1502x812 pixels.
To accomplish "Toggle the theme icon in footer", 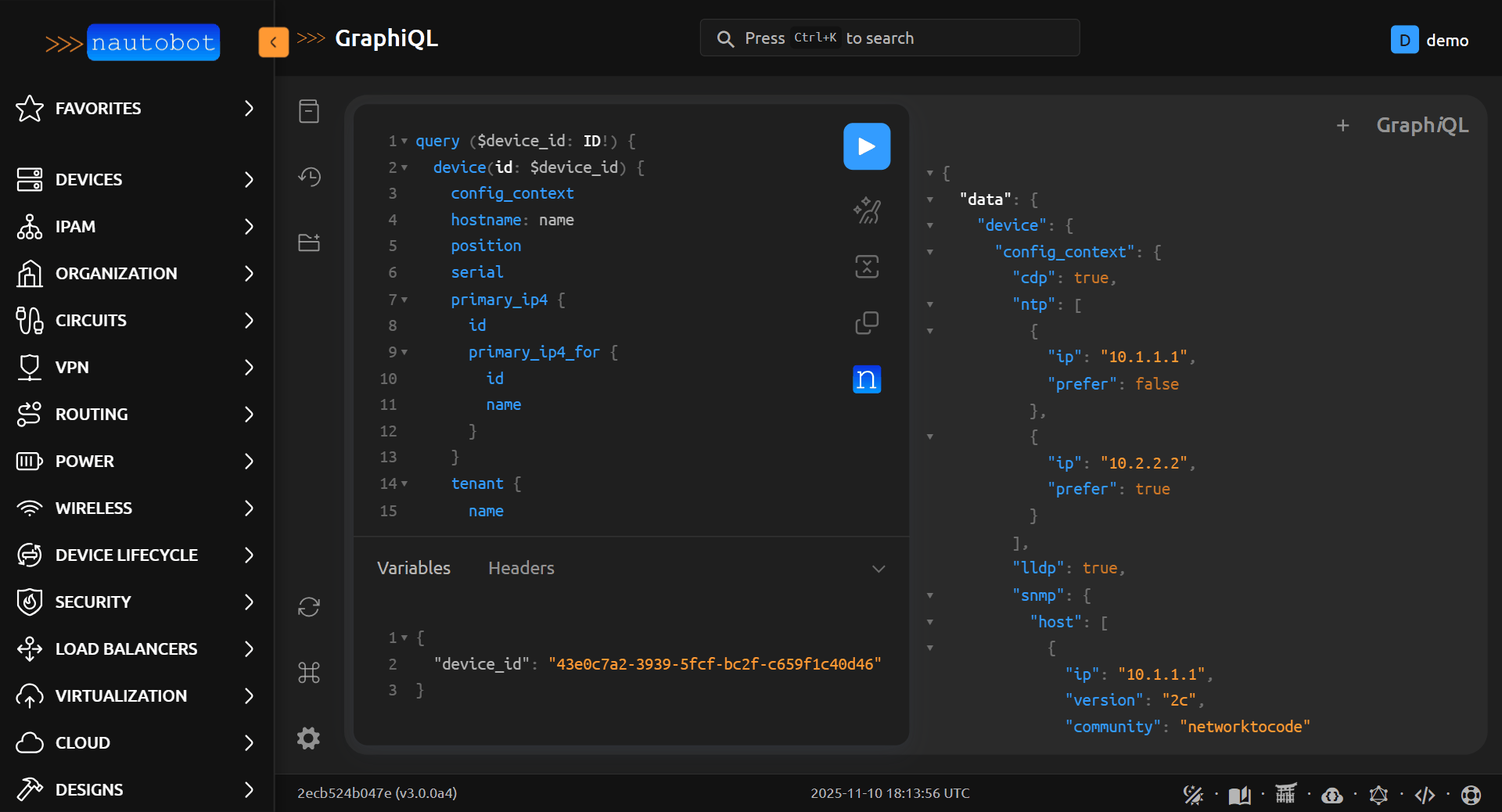I will tap(1193, 795).
